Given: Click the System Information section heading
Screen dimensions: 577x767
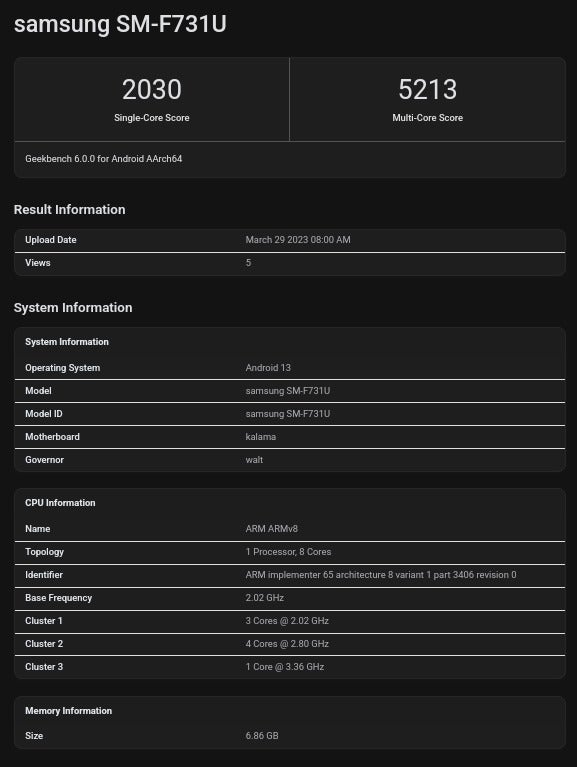Looking at the screenshot, I should click(73, 308).
